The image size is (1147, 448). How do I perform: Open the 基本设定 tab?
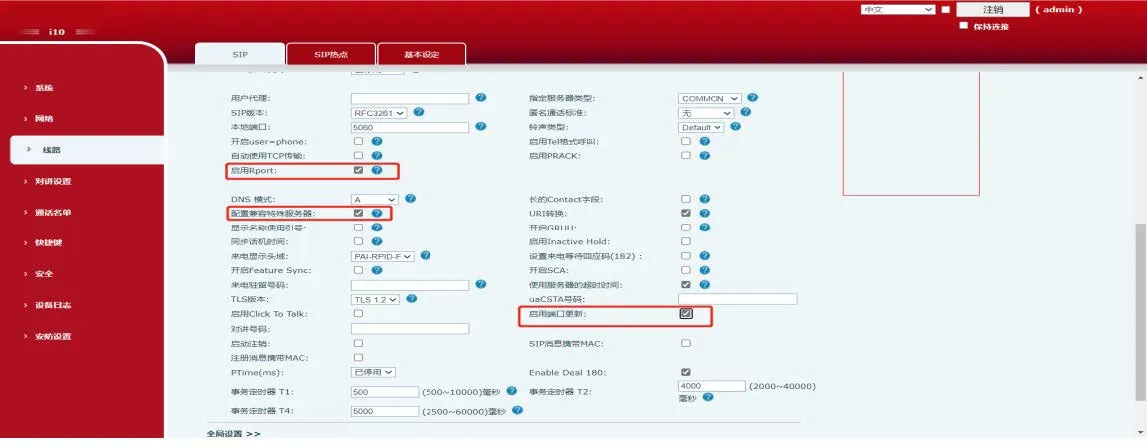(x=421, y=54)
